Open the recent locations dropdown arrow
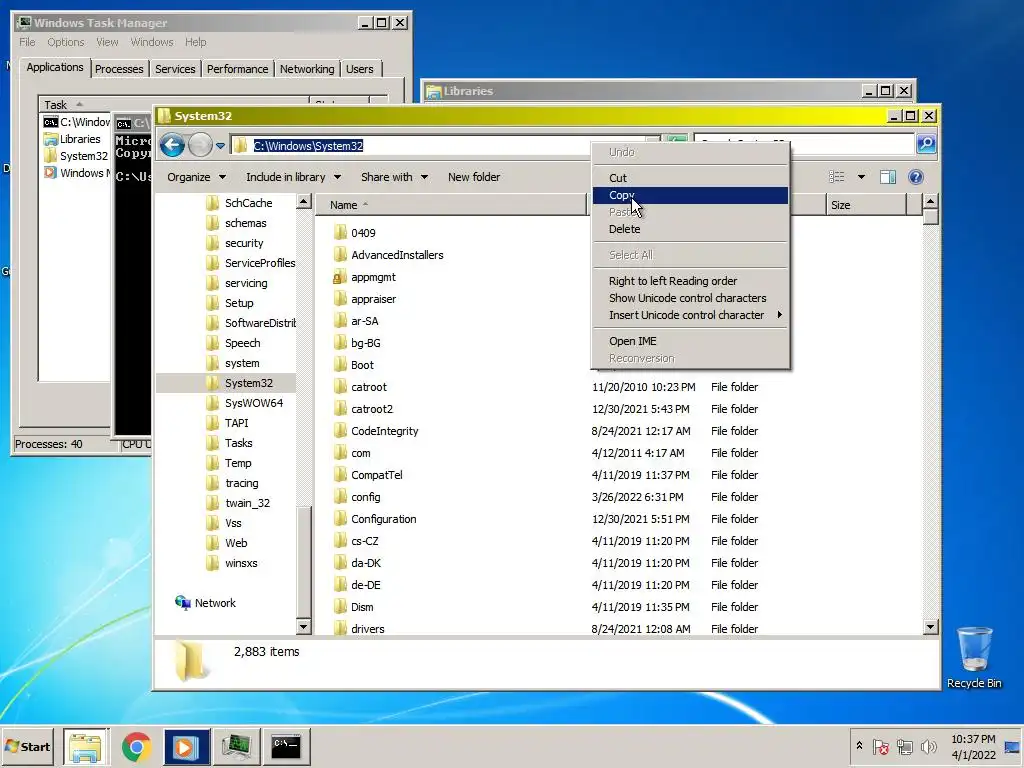Viewport: 1024px width, 768px height. [x=221, y=146]
